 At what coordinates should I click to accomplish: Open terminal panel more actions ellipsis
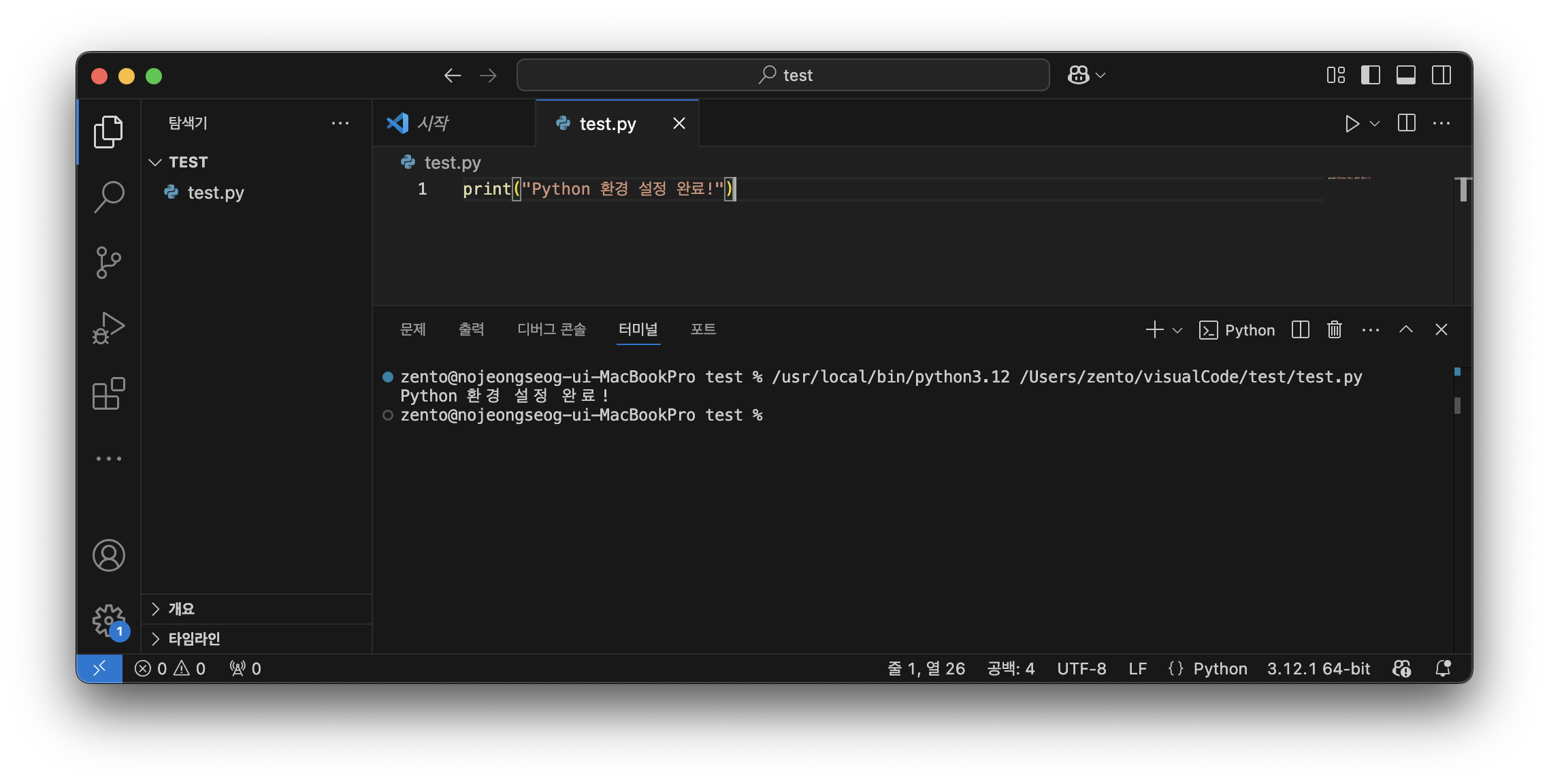1370,330
